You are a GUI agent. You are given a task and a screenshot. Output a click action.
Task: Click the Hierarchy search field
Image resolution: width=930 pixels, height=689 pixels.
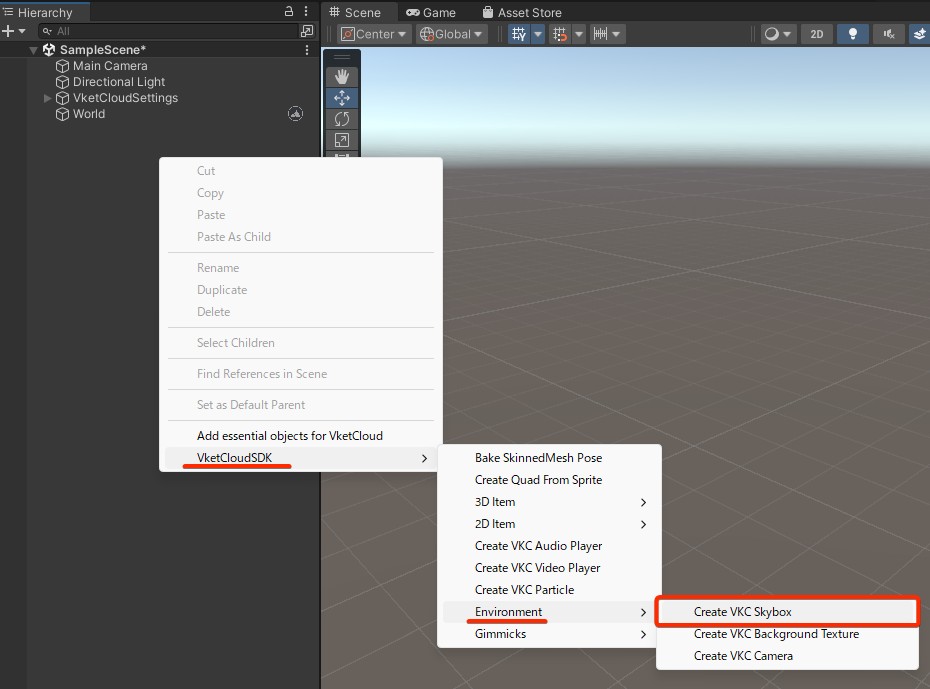coord(170,31)
